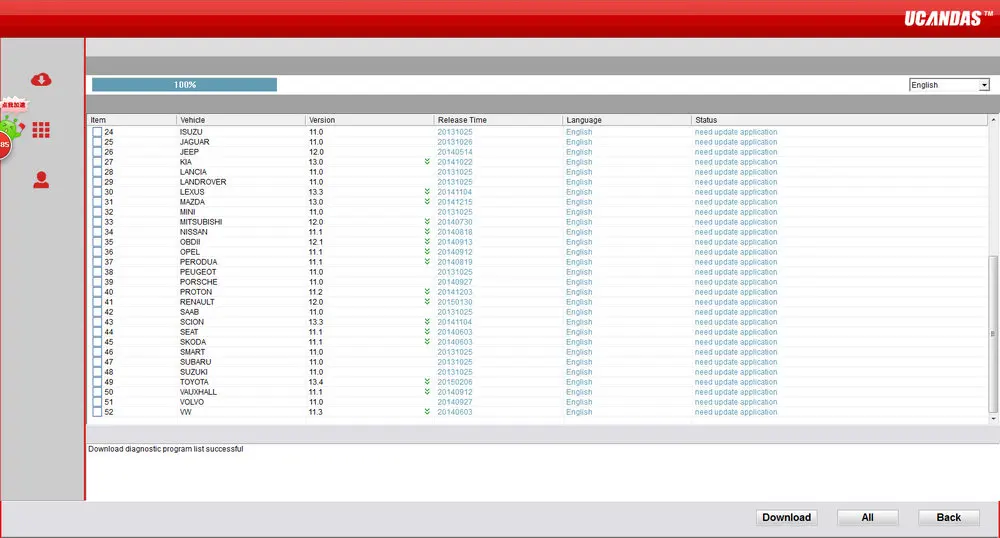This screenshot has height=538, width=1000.
Task: Tick the PEUGEOT checkbox
Action: pyautogui.click(x=97, y=272)
